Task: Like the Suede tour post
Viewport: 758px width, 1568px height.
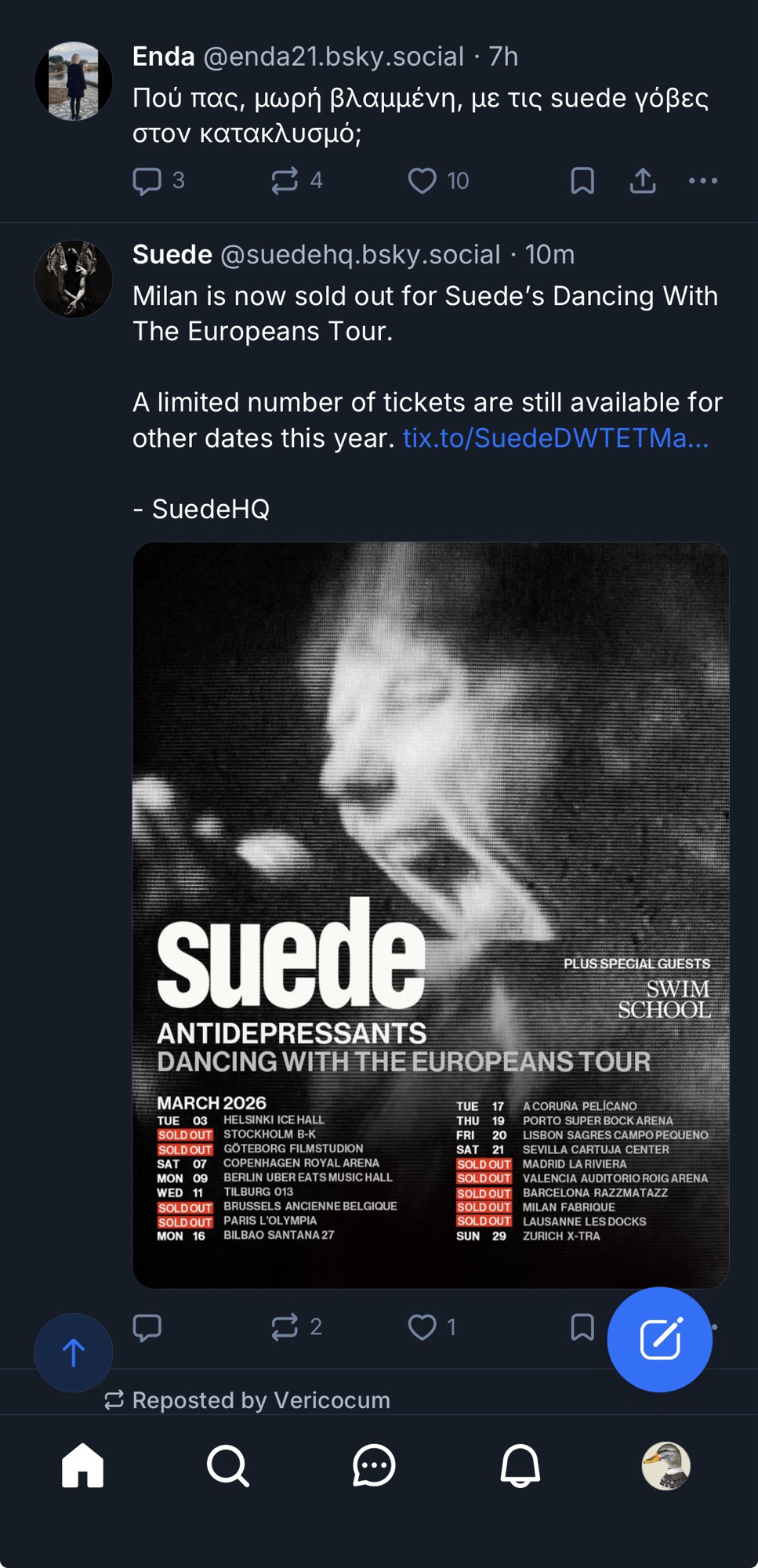Action: coord(422,1327)
